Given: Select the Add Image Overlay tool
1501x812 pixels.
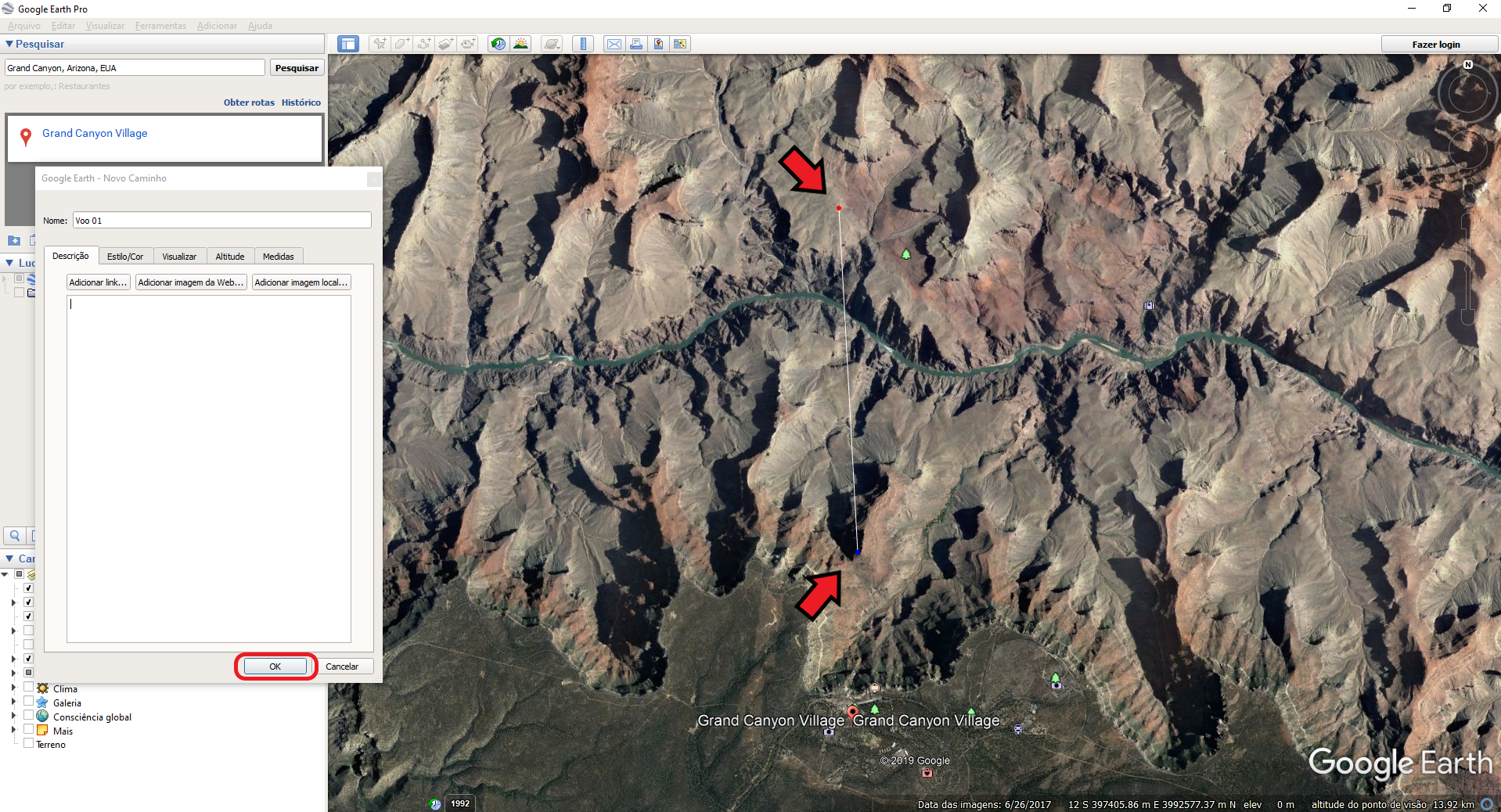Looking at the screenshot, I should 445,44.
